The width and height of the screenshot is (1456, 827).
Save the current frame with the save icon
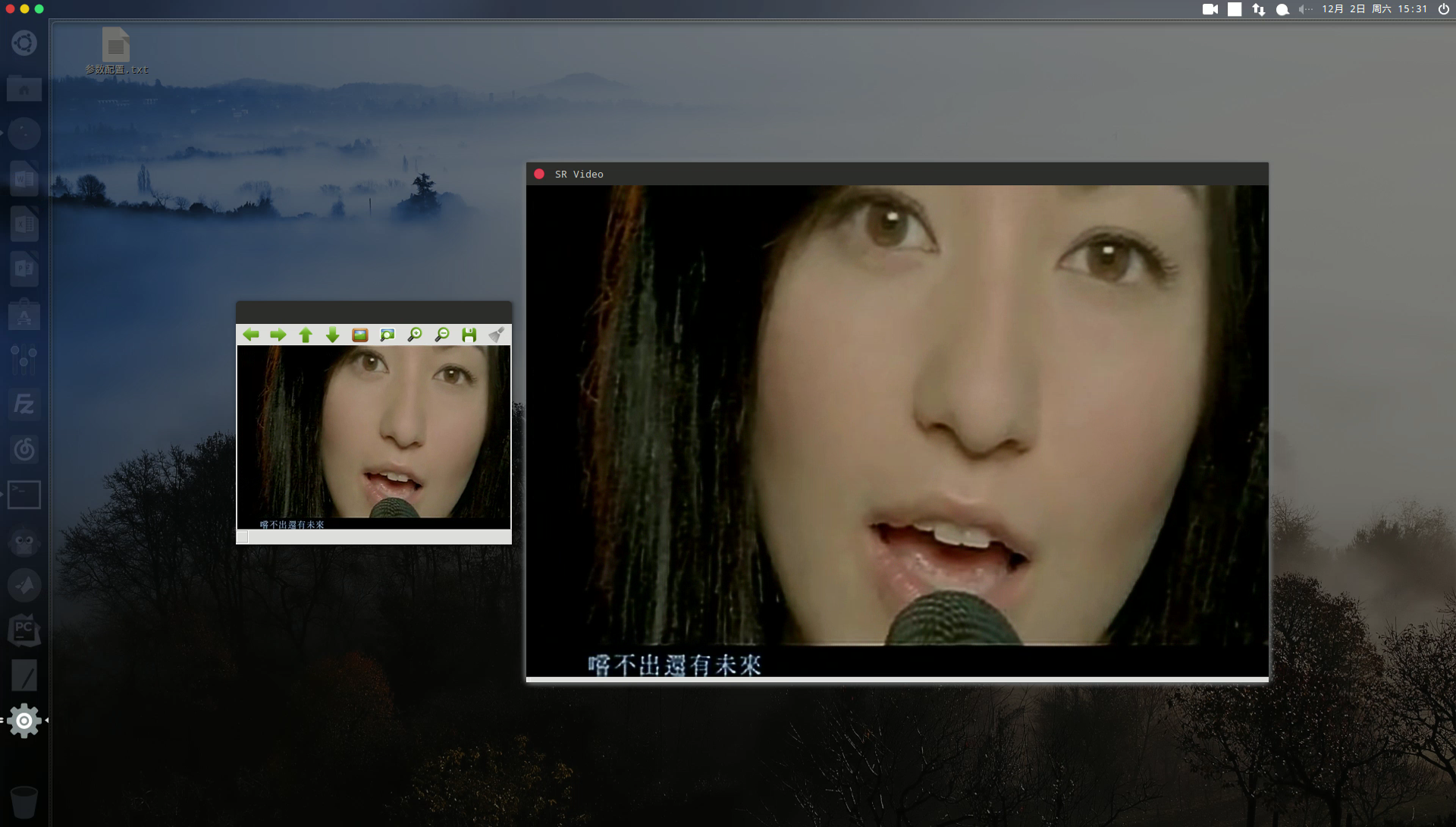click(469, 334)
